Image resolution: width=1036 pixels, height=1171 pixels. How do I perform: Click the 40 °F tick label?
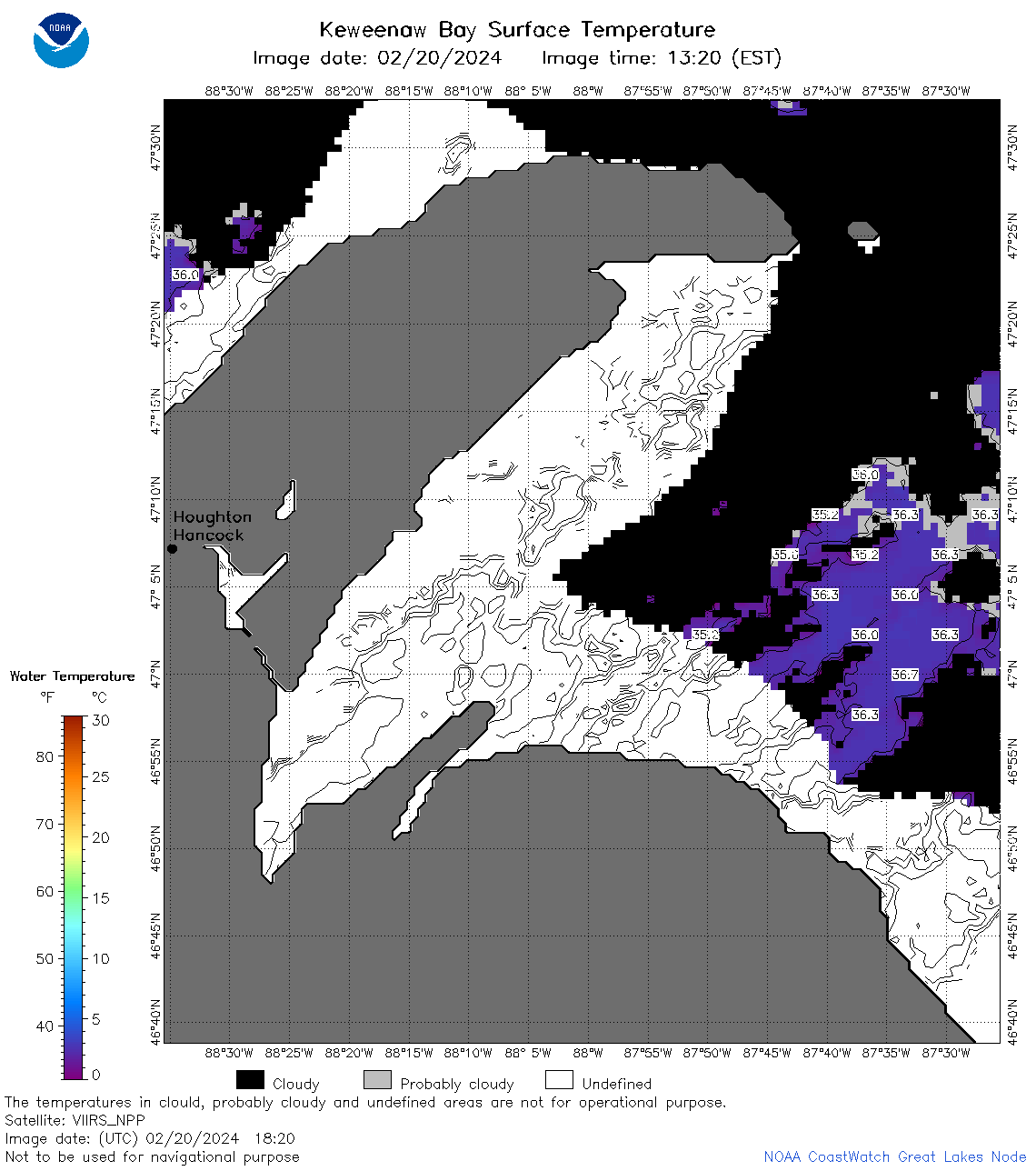tap(45, 1026)
